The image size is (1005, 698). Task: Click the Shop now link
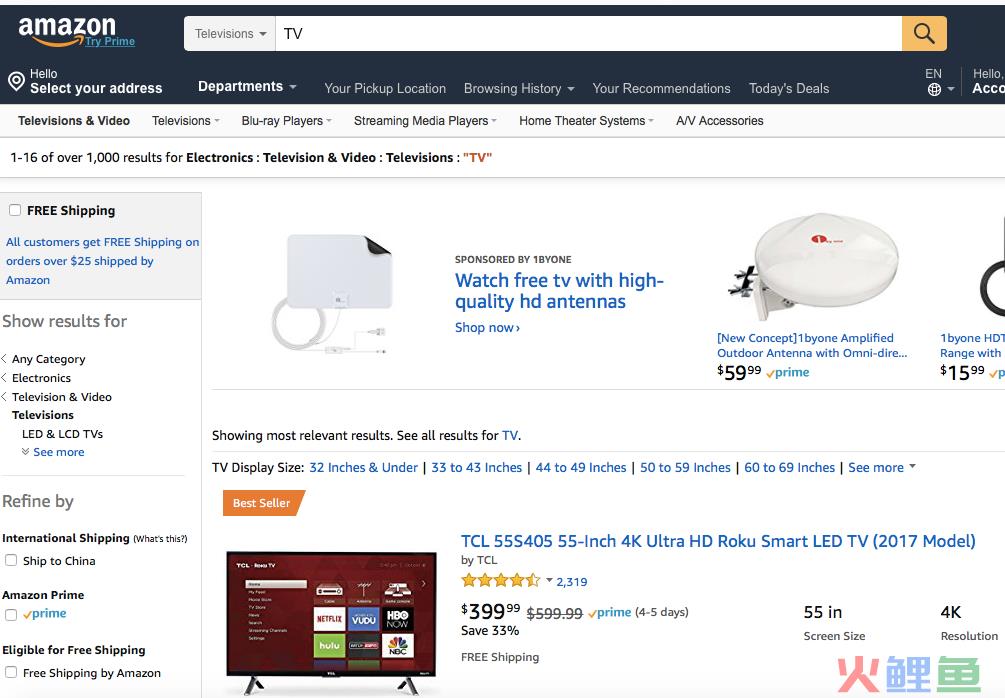(x=487, y=328)
